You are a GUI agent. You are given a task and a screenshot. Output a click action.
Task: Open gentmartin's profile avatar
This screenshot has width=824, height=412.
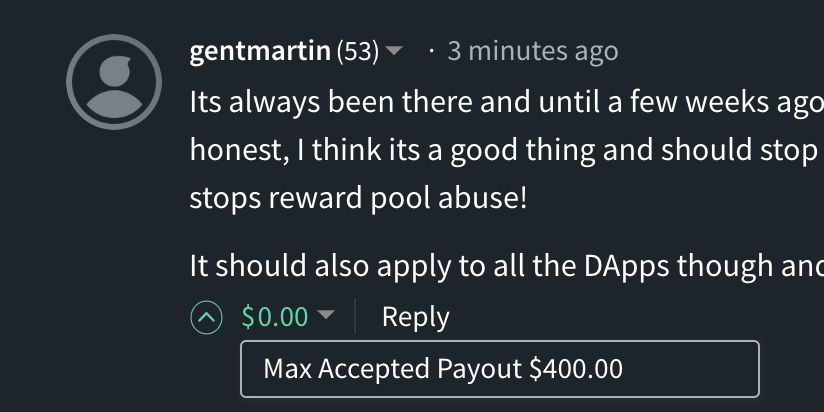point(114,82)
